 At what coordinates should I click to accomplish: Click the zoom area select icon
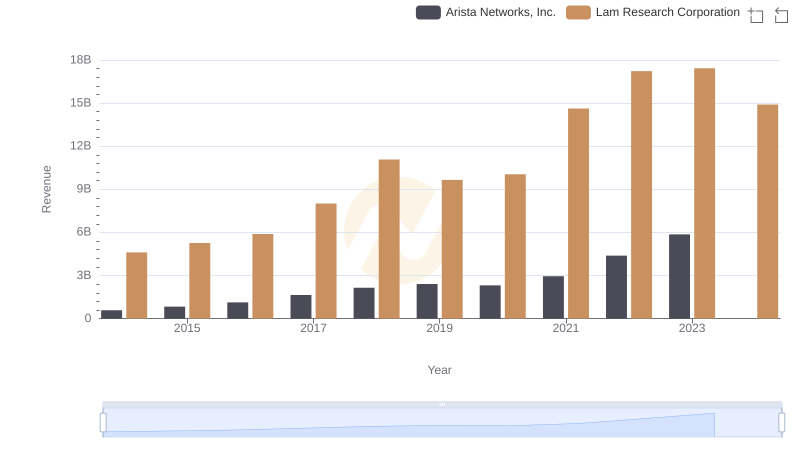point(756,15)
